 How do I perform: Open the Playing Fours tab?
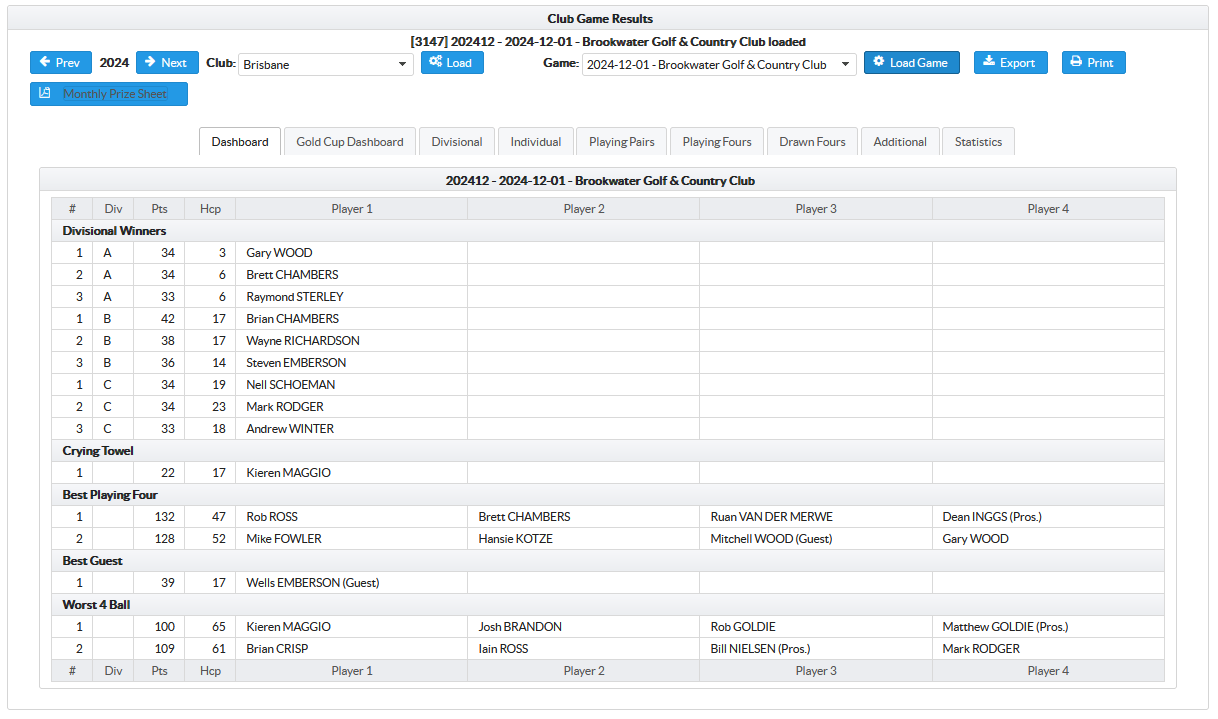click(x=717, y=142)
